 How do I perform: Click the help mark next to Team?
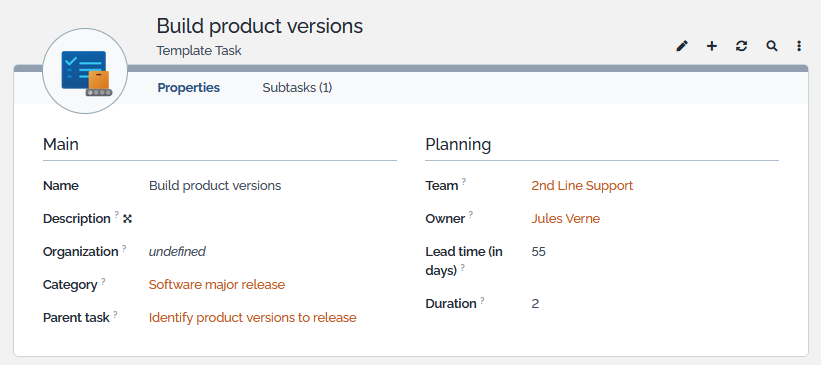(x=463, y=182)
